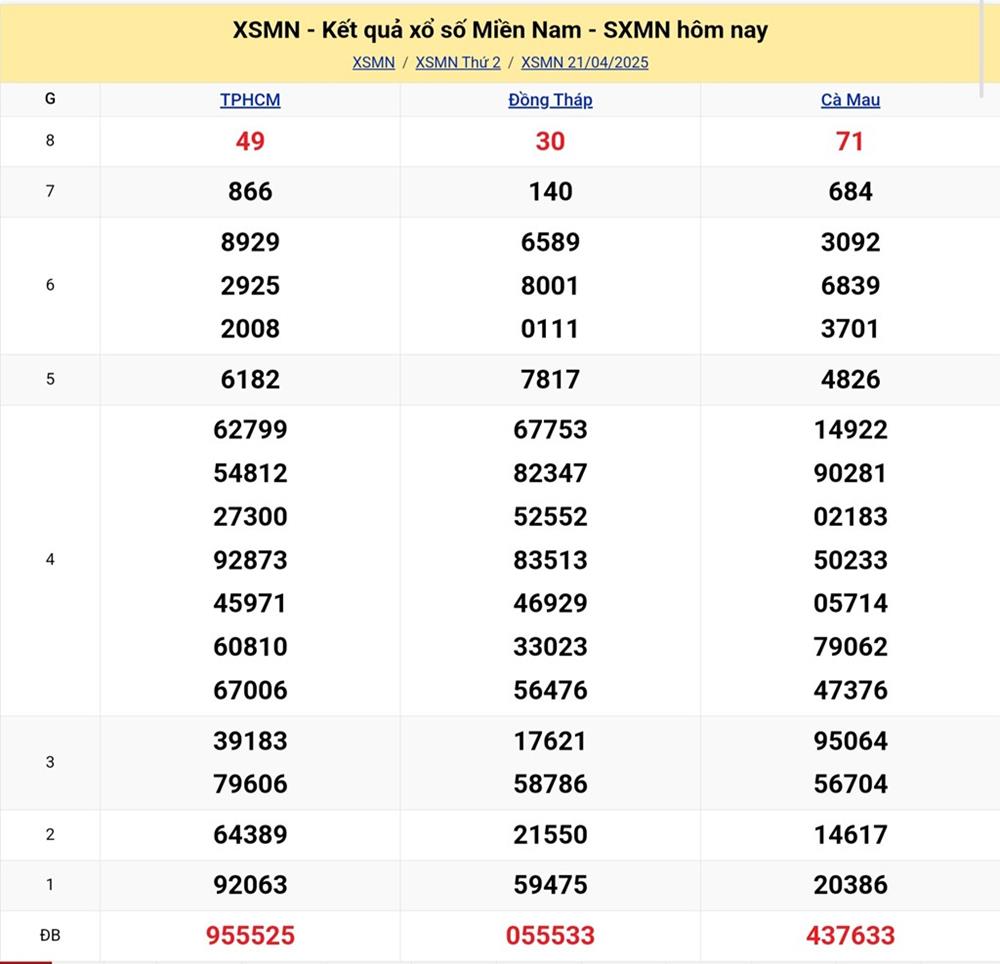This screenshot has width=1000, height=964.
Task: Click the ĐB row label
Action: pos(50,936)
